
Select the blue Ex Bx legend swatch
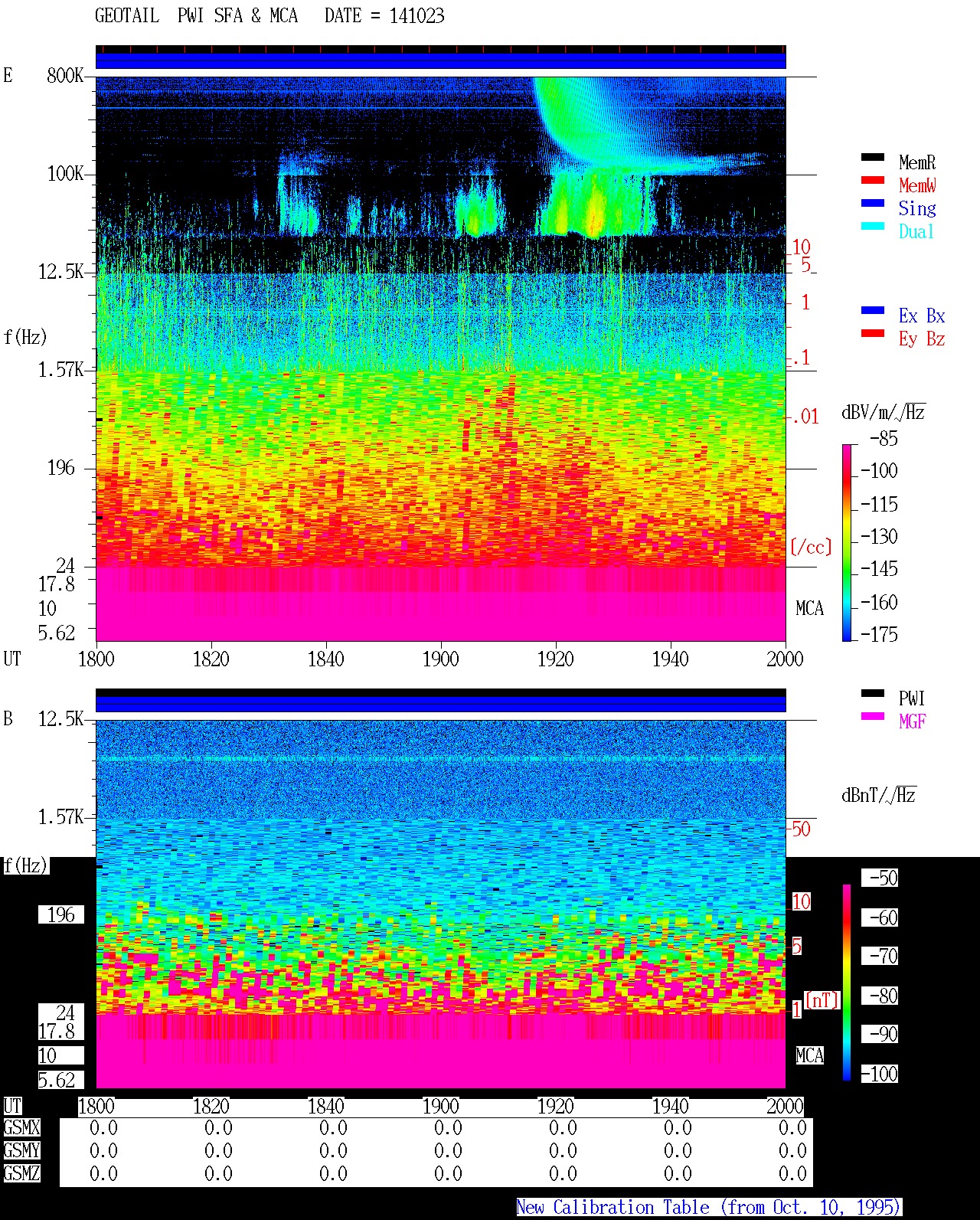click(873, 311)
